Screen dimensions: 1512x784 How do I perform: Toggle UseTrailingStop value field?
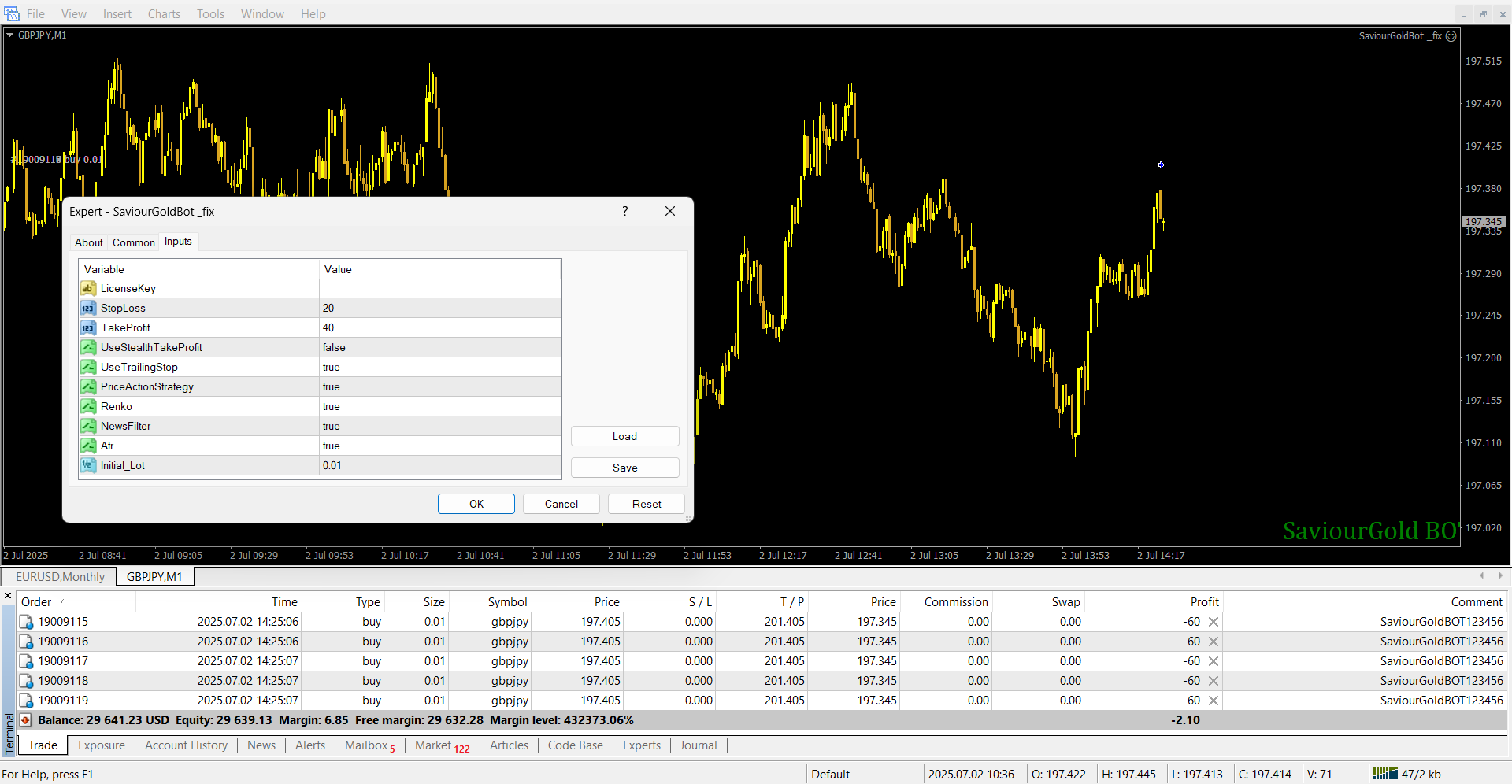tap(439, 367)
